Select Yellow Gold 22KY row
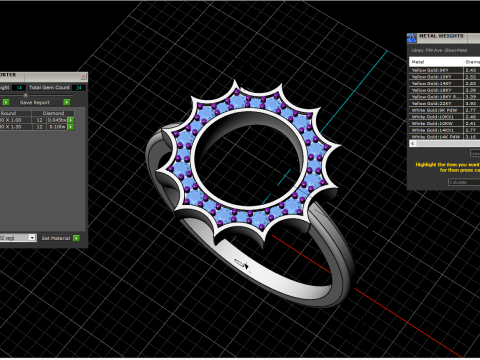 tap(444, 103)
